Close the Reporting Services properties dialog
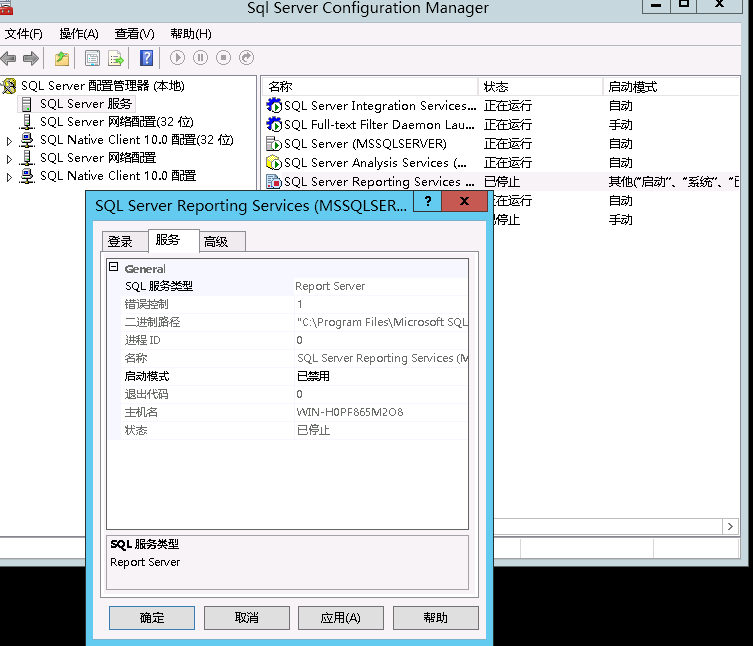The height and width of the screenshot is (646, 753). pyautogui.click(x=464, y=201)
